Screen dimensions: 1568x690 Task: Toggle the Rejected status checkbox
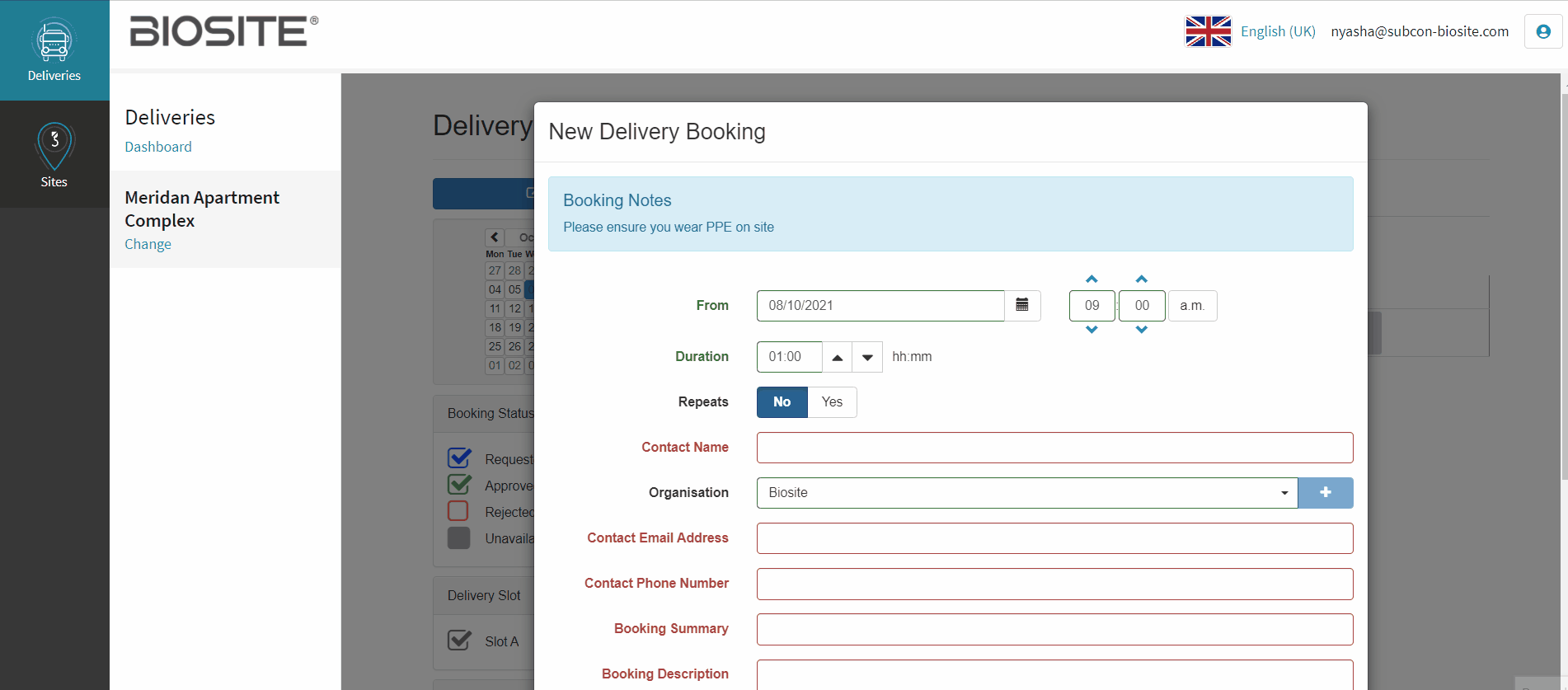click(458, 511)
